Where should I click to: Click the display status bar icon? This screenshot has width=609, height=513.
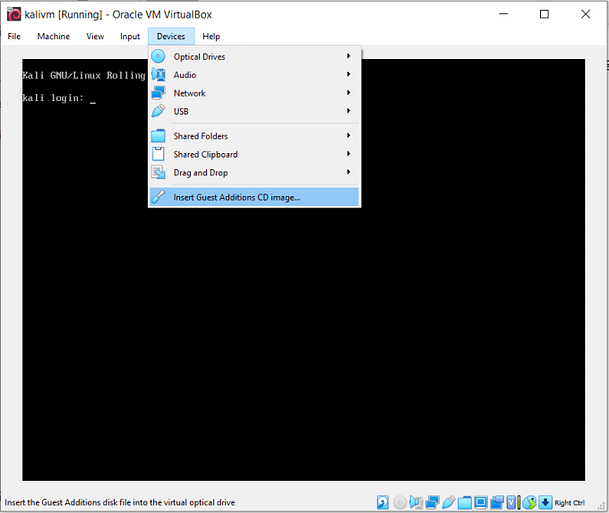(x=480, y=502)
